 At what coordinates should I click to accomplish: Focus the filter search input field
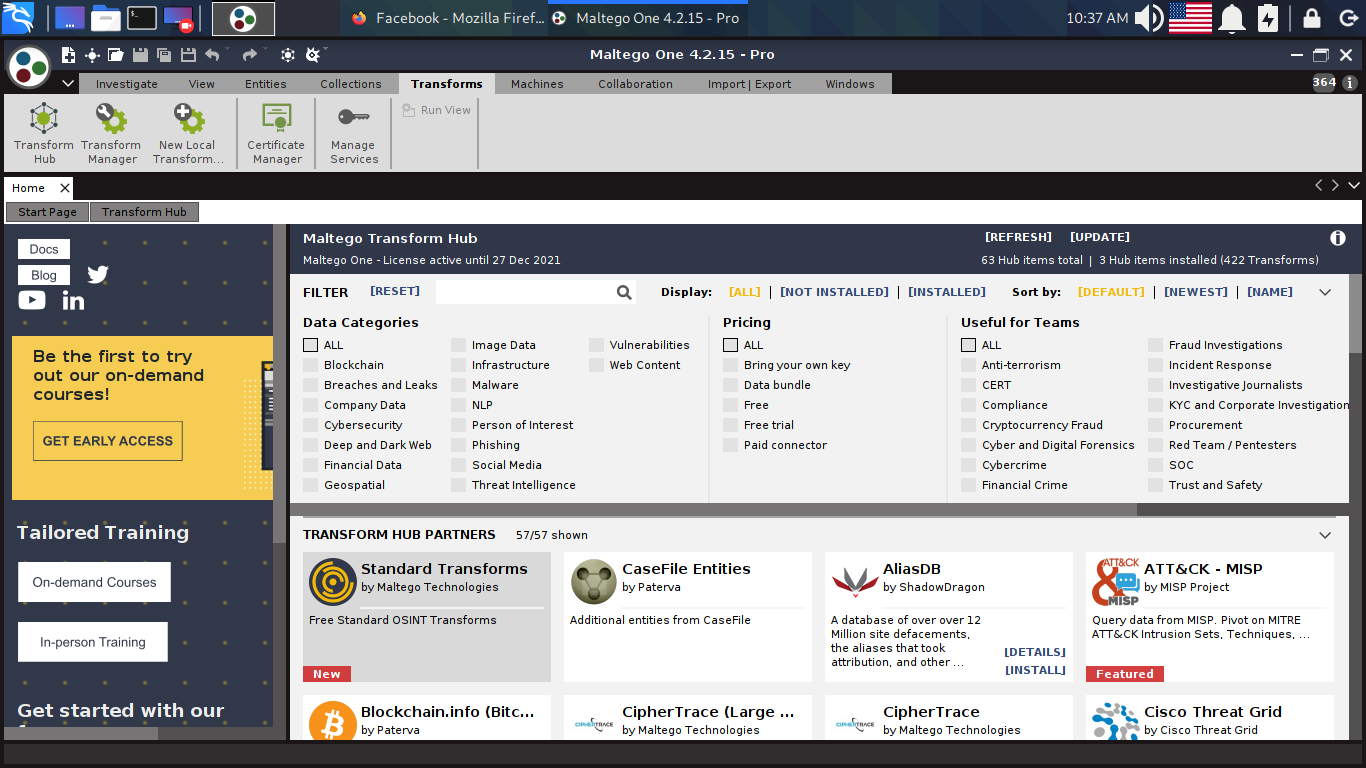pos(525,292)
